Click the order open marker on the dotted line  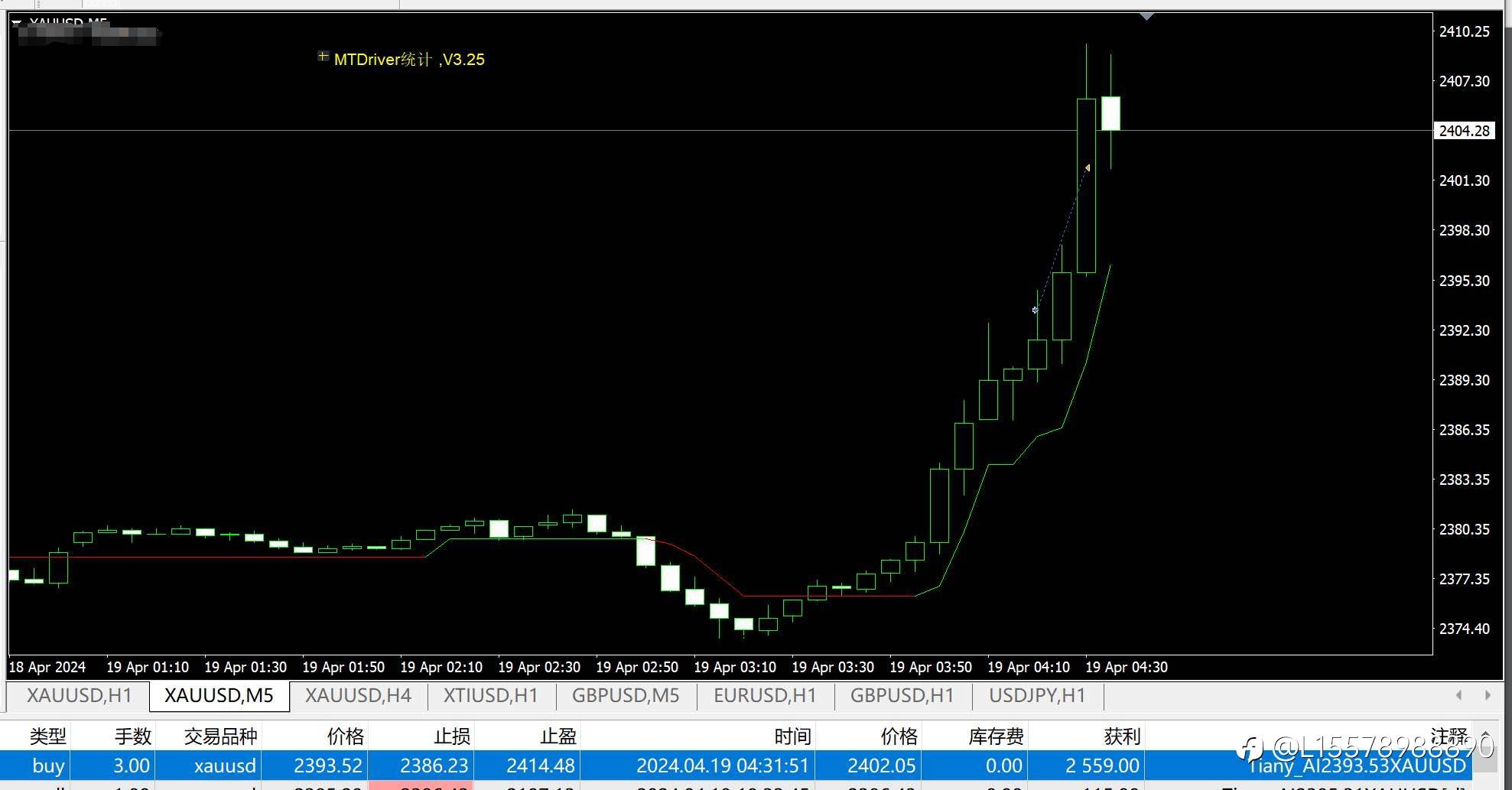coord(1036,310)
